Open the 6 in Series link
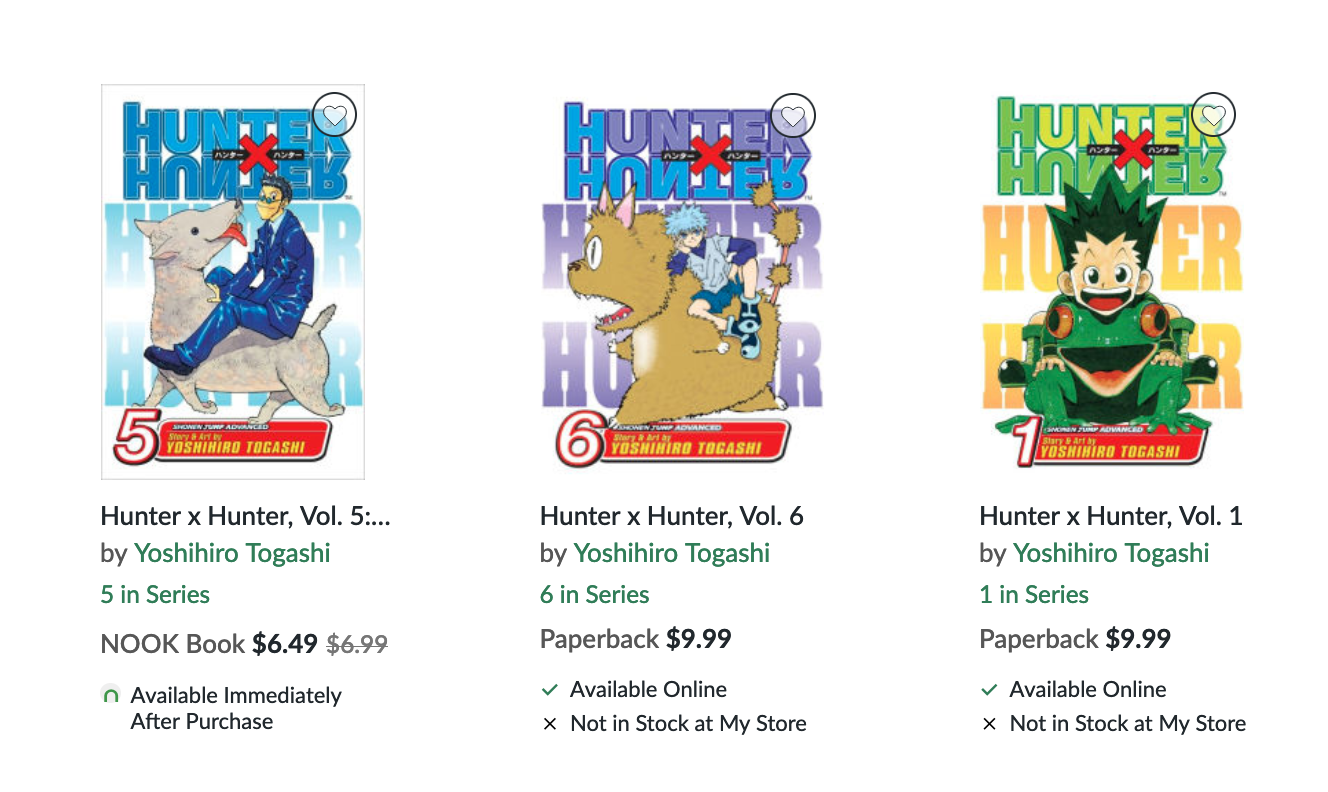1328x792 pixels. click(x=595, y=595)
